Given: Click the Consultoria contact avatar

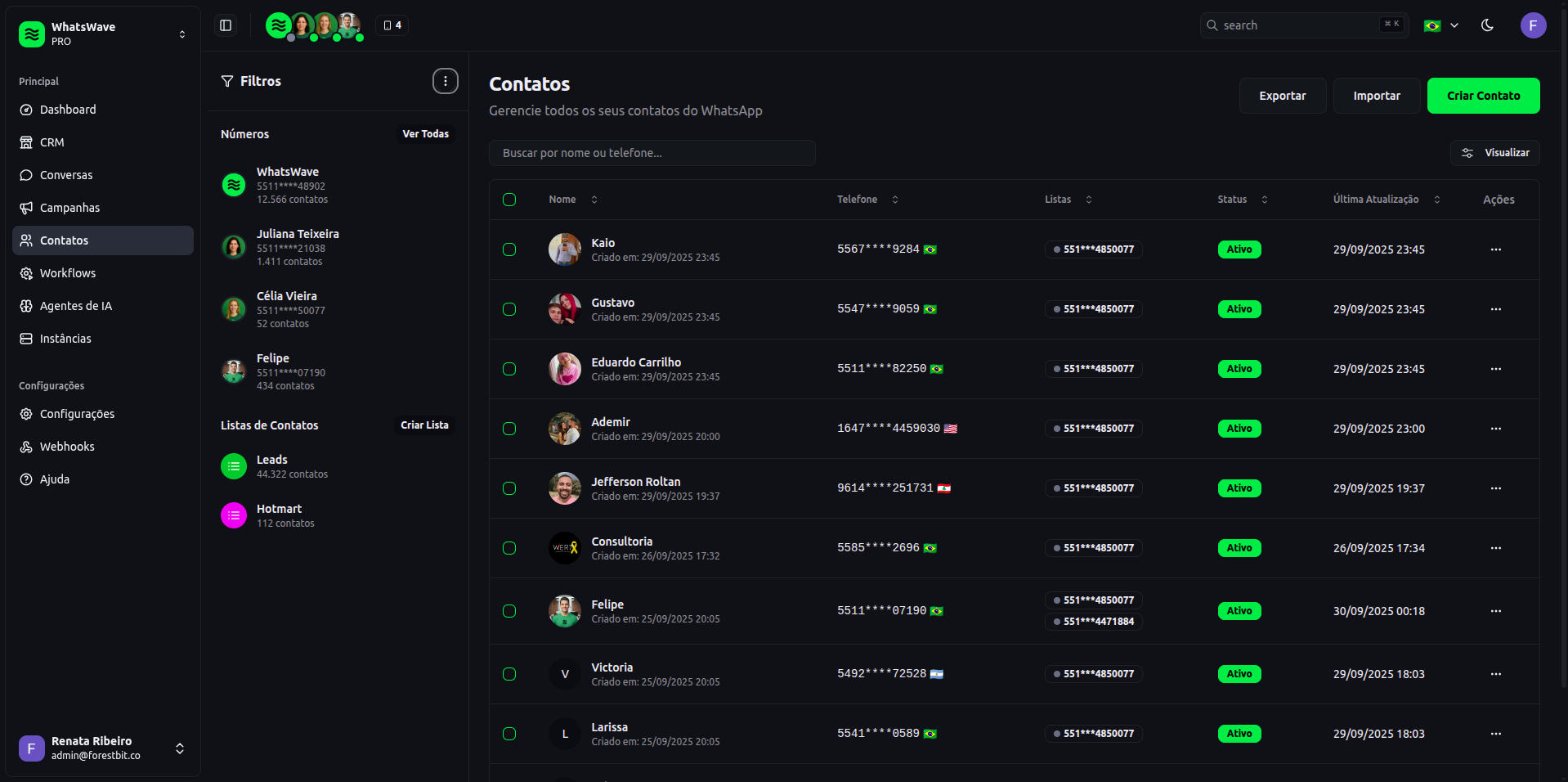Looking at the screenshot, I should (564, 548).
